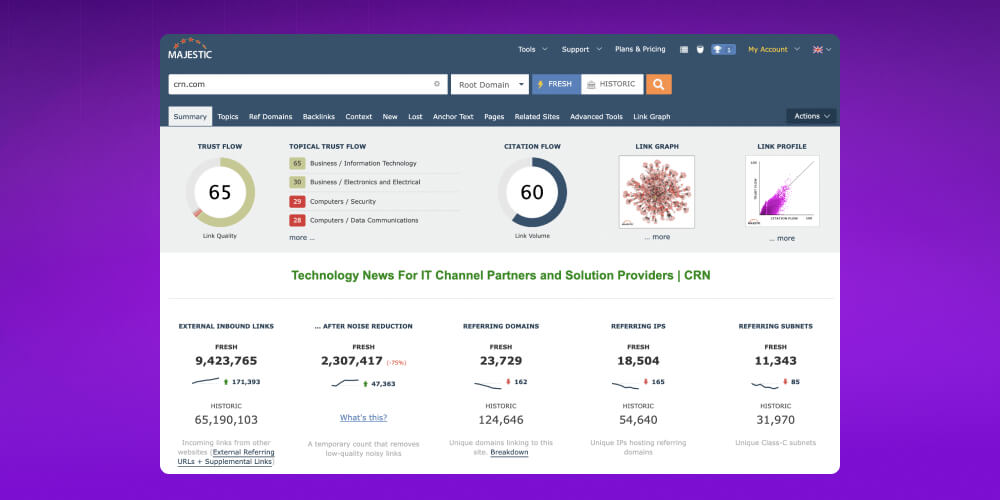Click the Trust Flow donut chart
This screenshot has width=1000, height=500.
(x=220, y=192)
